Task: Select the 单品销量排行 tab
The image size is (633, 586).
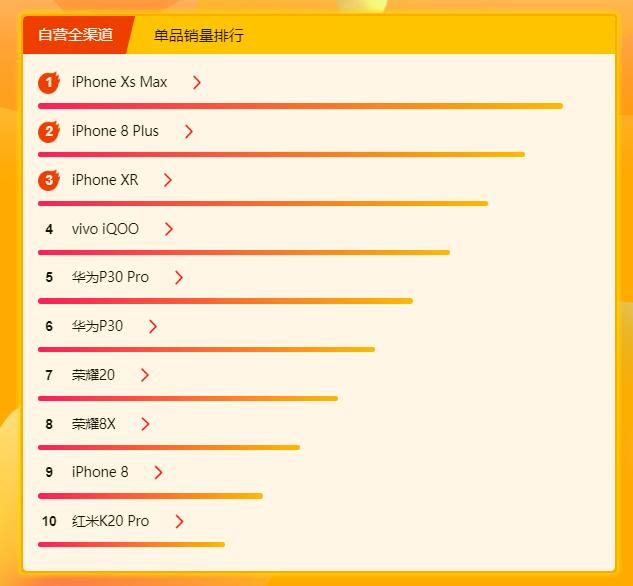Action: pos(199,36)
